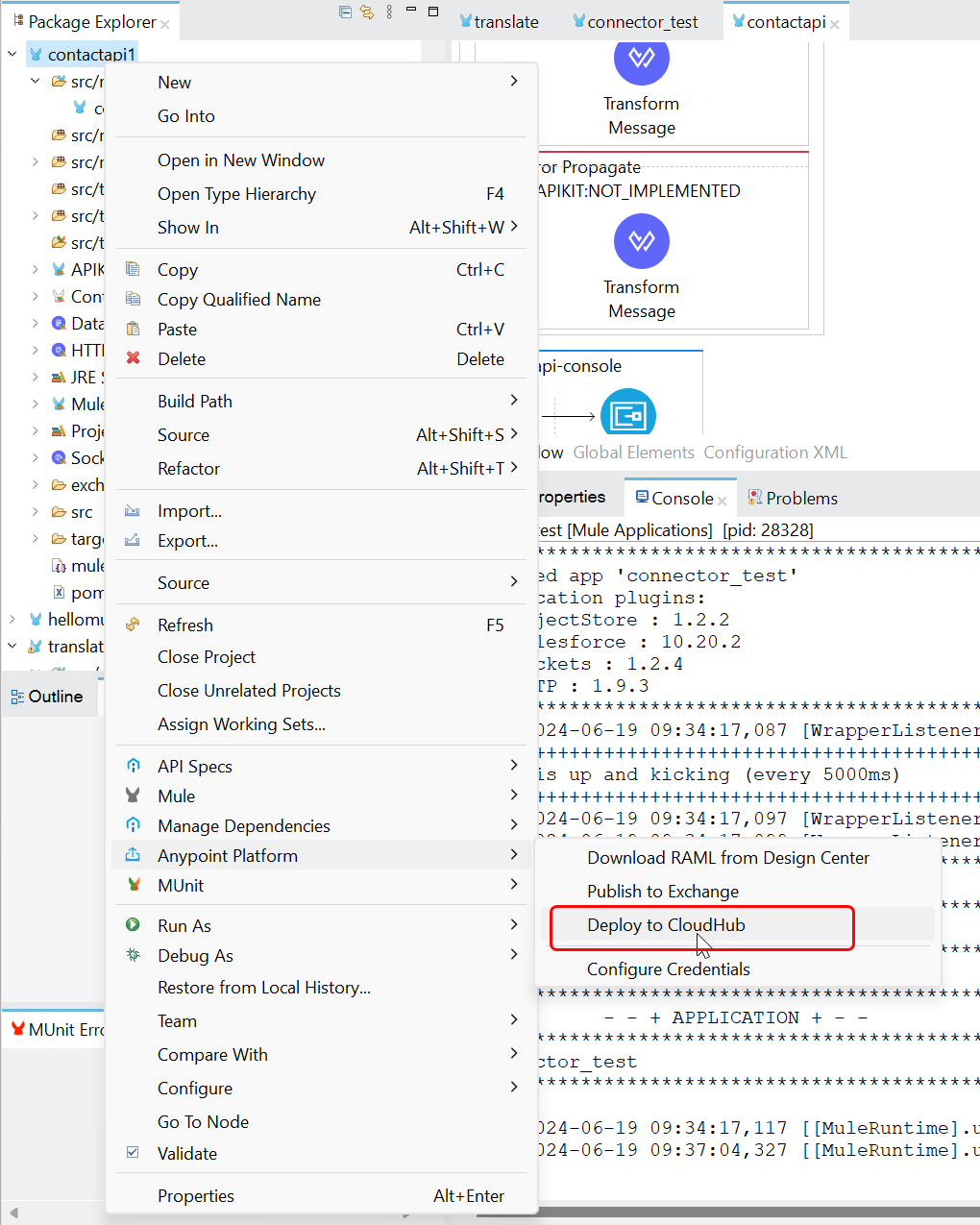Toggle Link with Editor in Package Explorer toolbar
Screen dimensions: 980x1225
click(x=366, y=12)
